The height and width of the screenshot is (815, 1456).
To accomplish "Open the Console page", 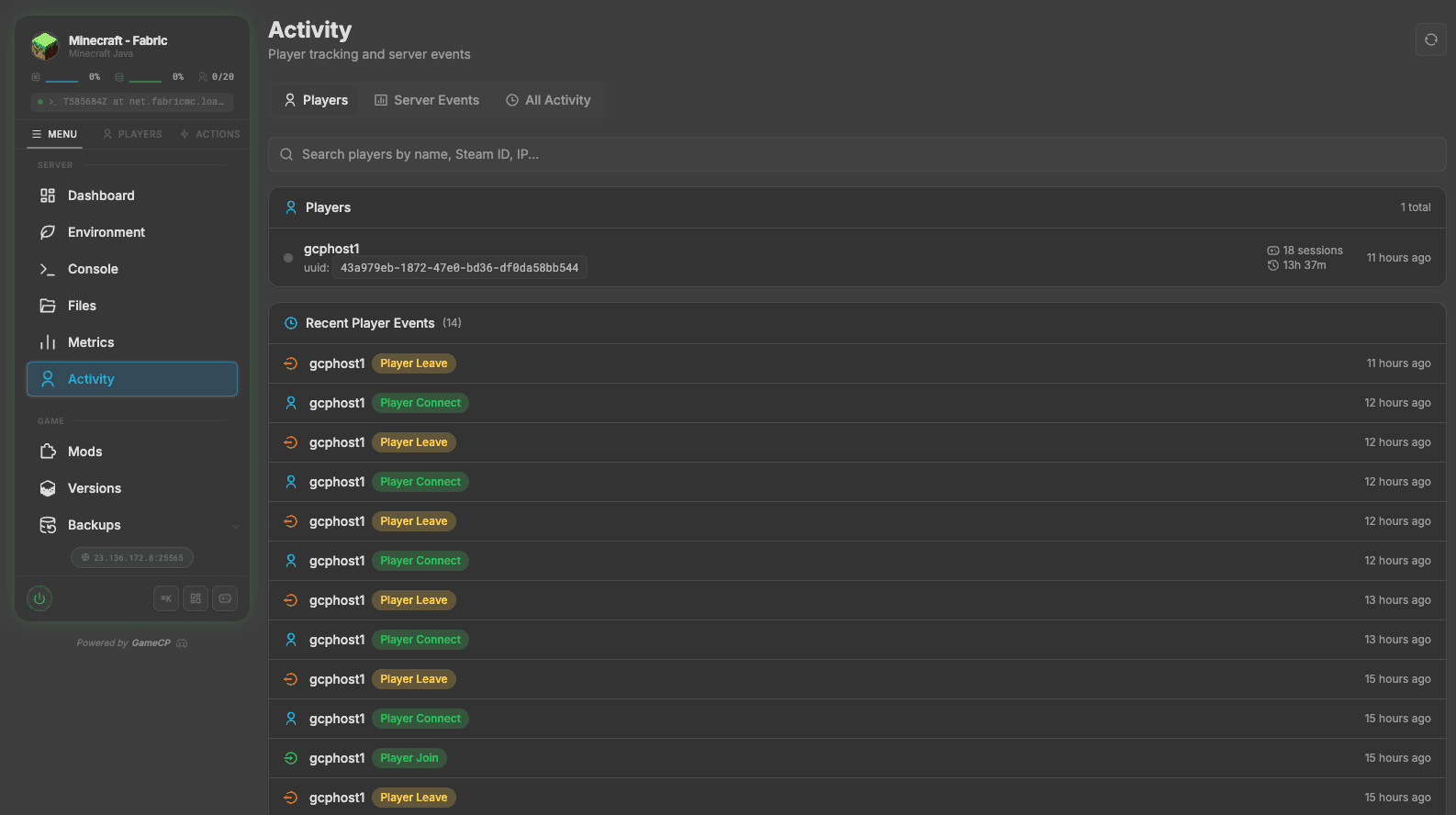I will [132, 269].
